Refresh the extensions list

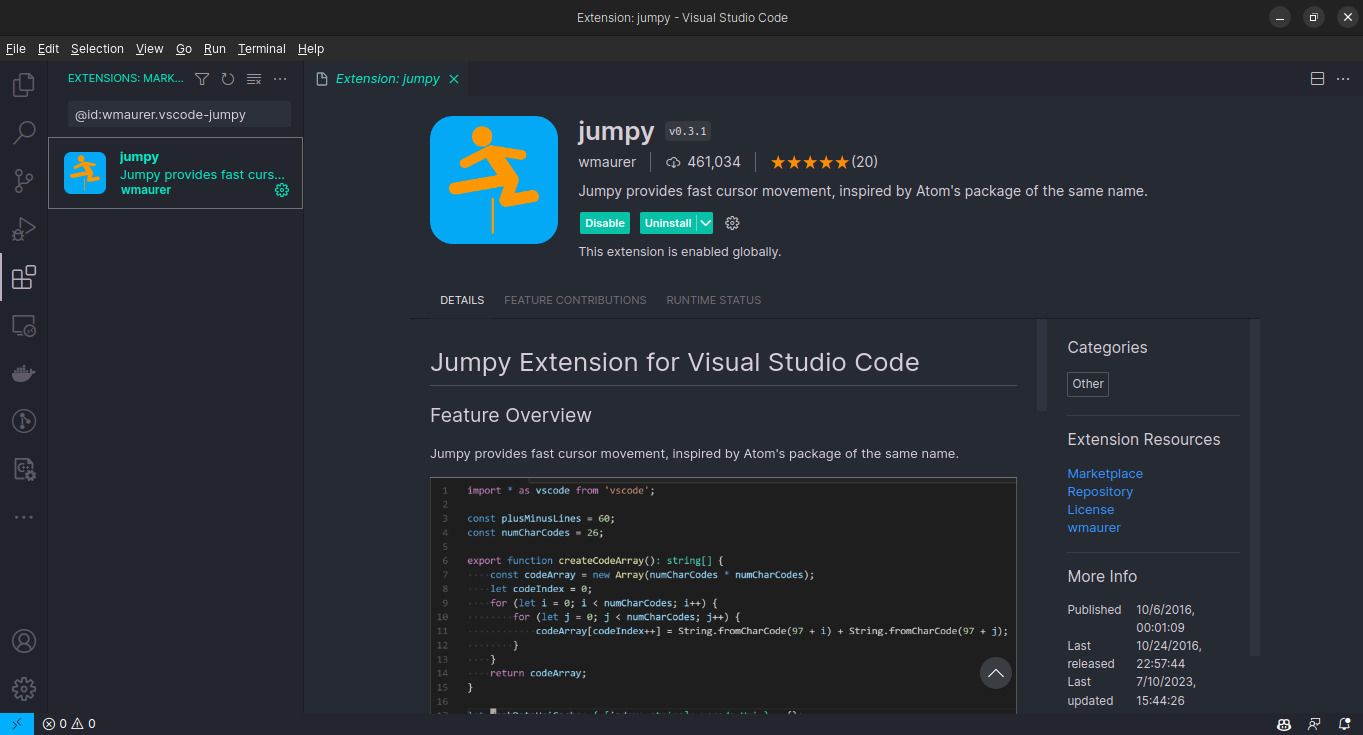pyautogui.click(x=227, y=78)
